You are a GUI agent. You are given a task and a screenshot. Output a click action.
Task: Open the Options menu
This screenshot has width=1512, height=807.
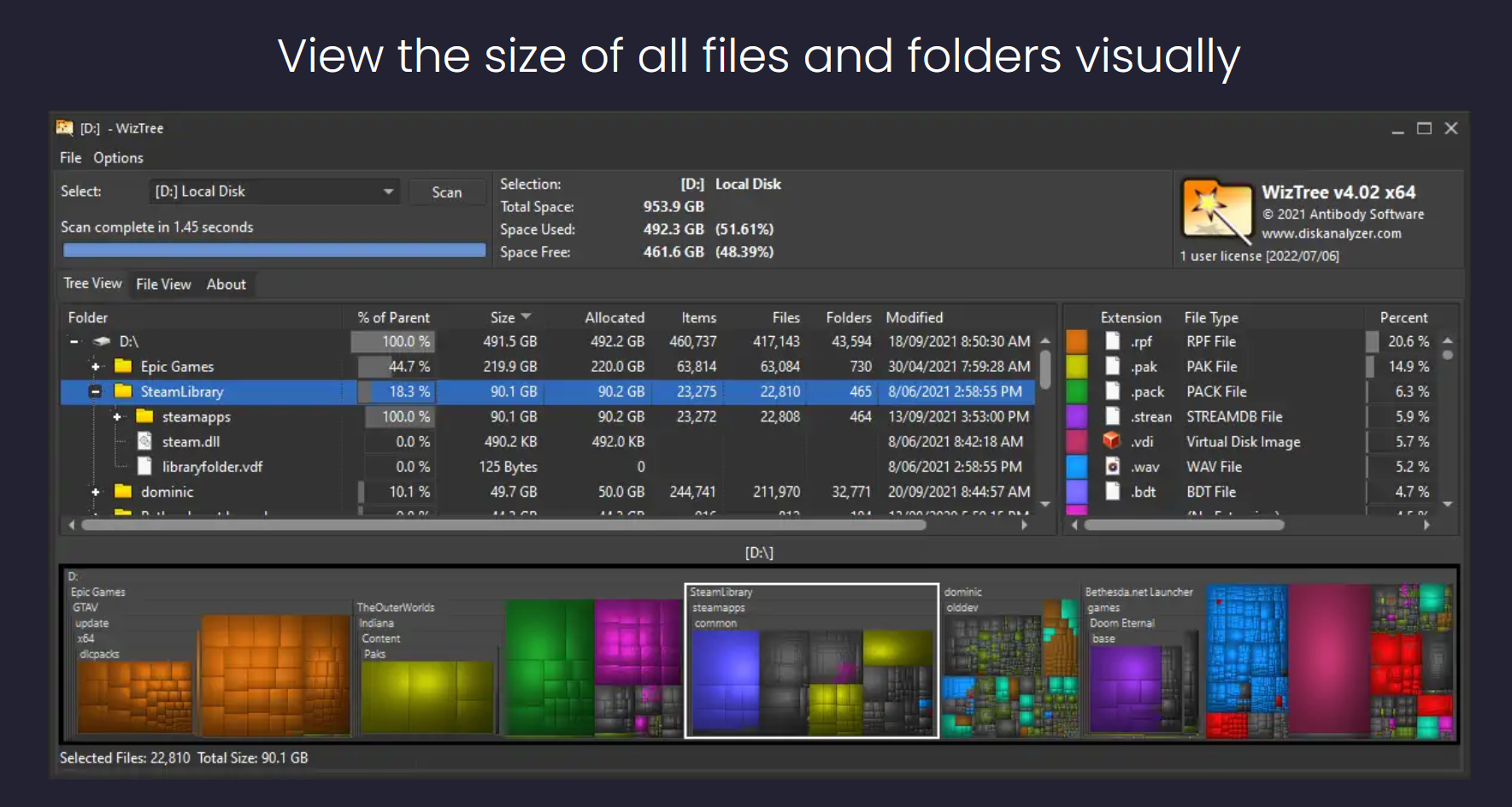pos(118,158)
